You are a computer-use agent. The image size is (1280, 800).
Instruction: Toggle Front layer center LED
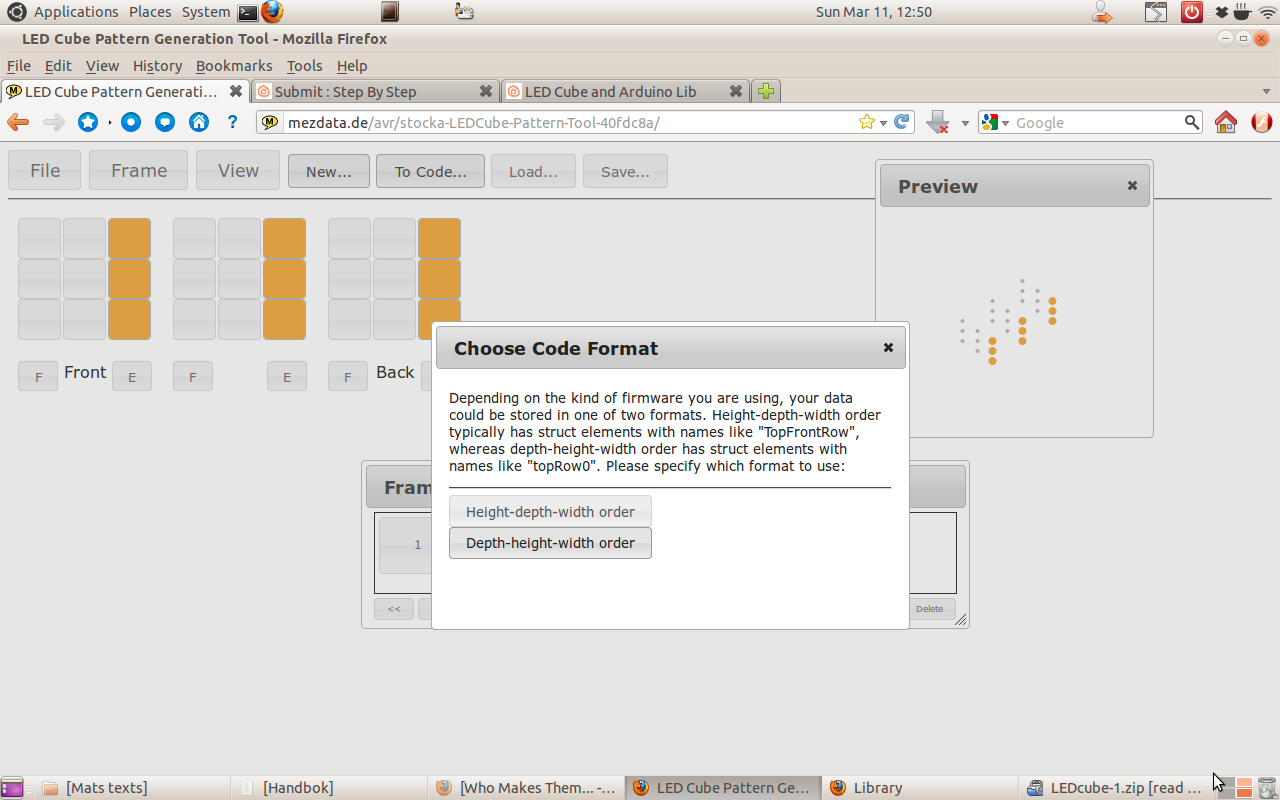[x=84, y=279]
